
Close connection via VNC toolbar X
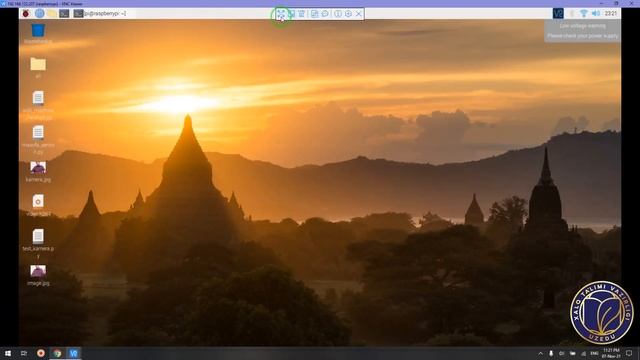pyautogui.click(x=359, y=14)
